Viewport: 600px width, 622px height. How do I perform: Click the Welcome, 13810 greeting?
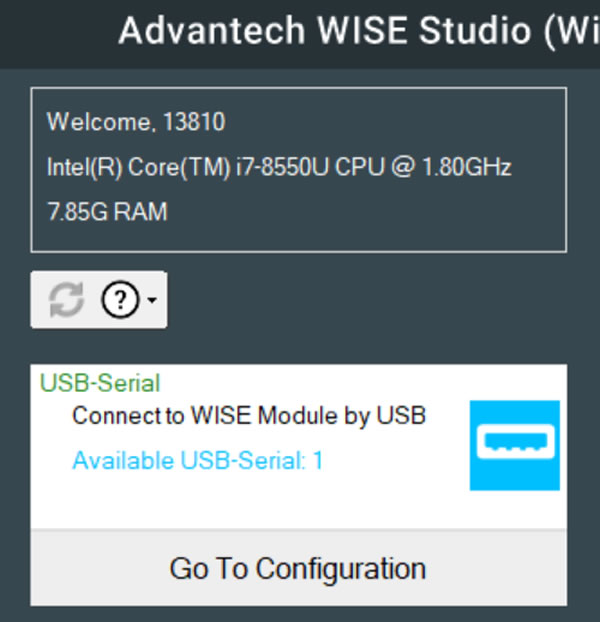click(x=135, y=123)
